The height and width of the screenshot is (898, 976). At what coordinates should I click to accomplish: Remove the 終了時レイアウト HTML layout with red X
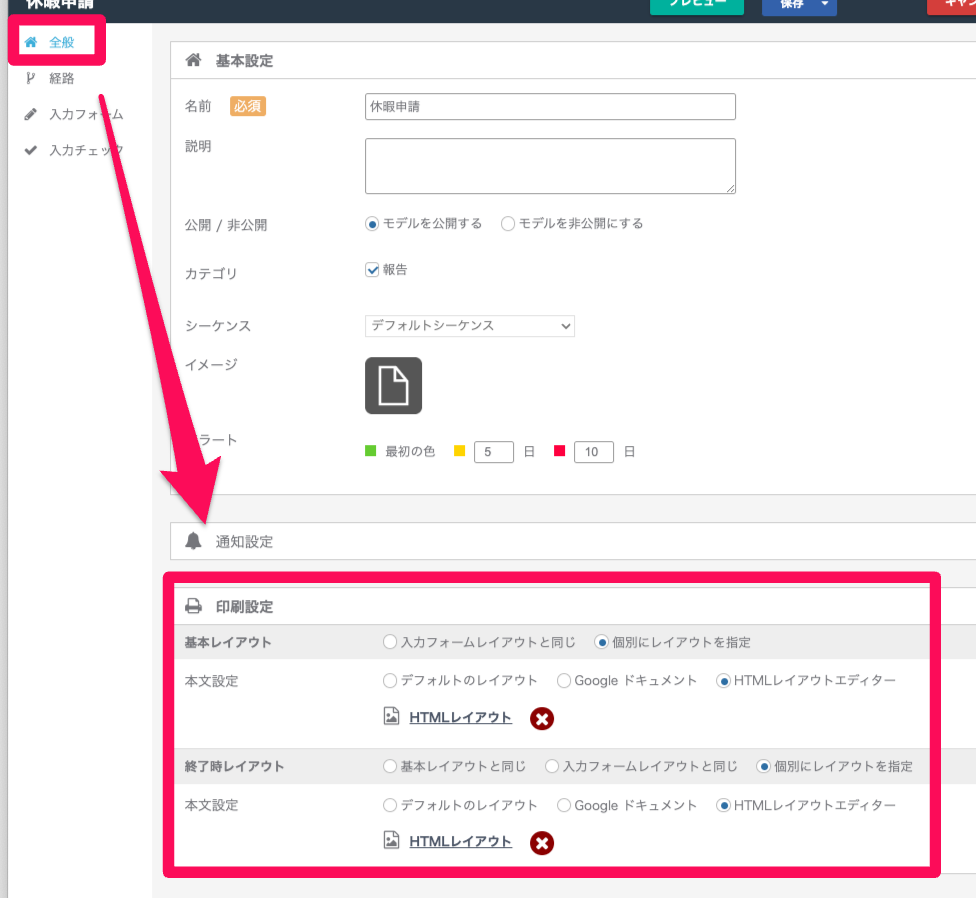click(x=542, y=843)
